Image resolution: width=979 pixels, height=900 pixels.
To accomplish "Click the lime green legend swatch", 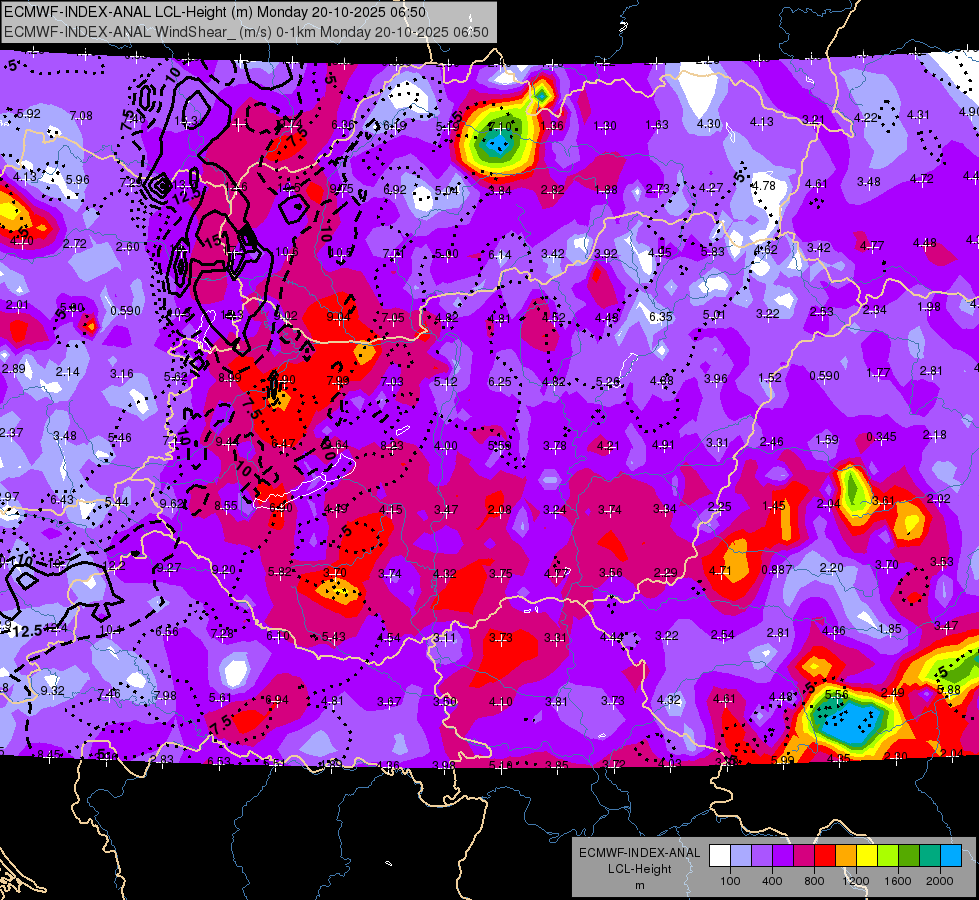I will (888, 855).
